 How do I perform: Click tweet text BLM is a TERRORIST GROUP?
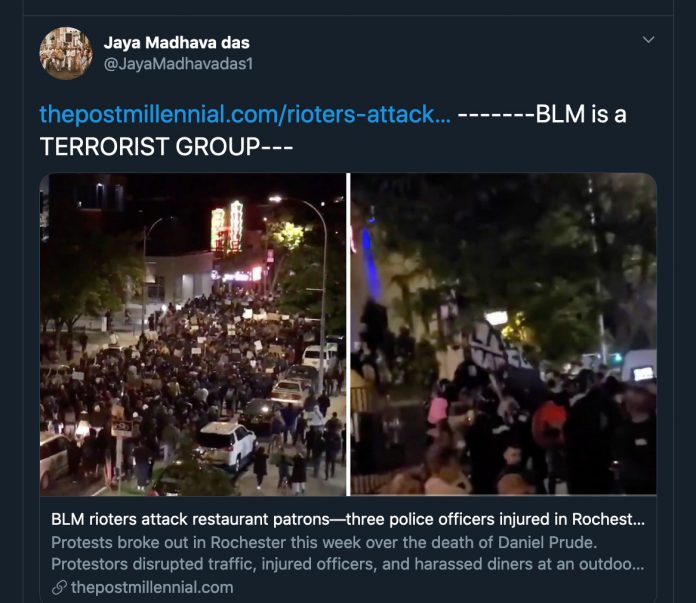pos(333,130)
